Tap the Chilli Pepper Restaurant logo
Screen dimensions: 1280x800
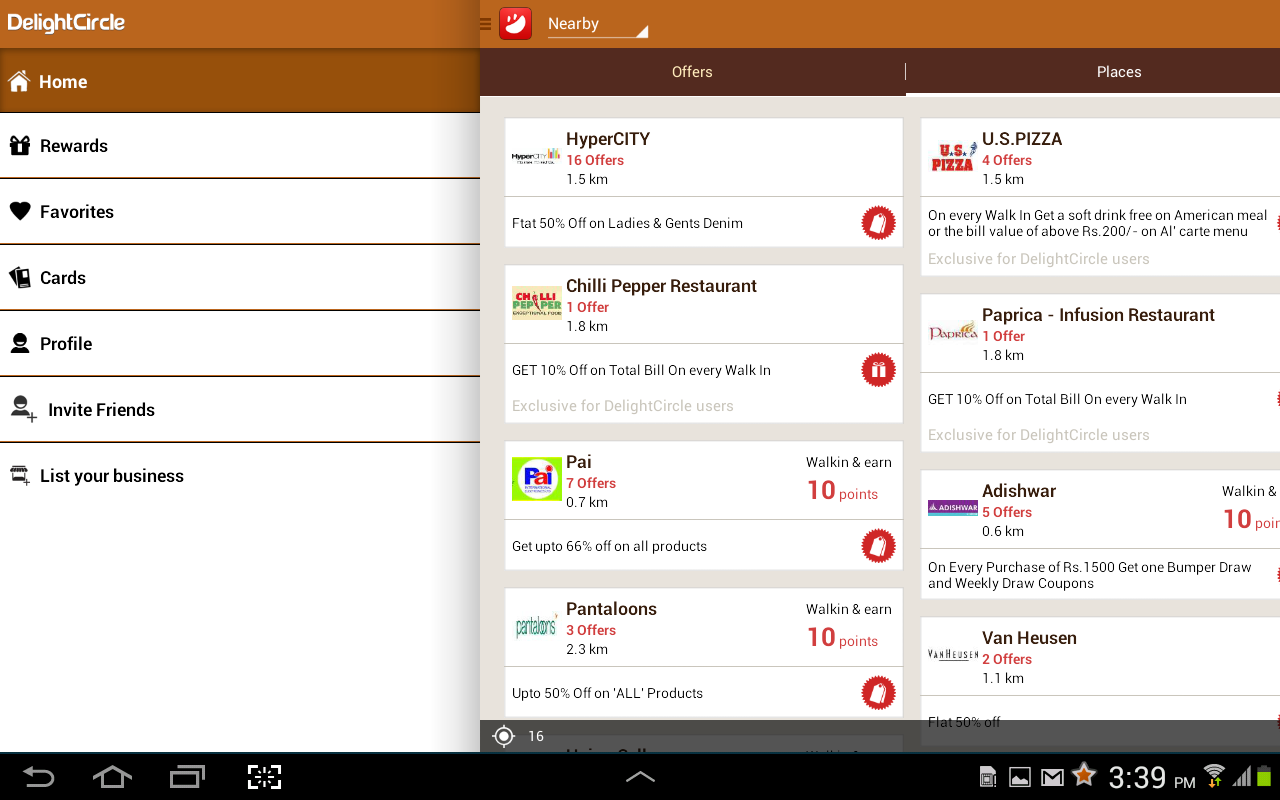pos(537,303)
